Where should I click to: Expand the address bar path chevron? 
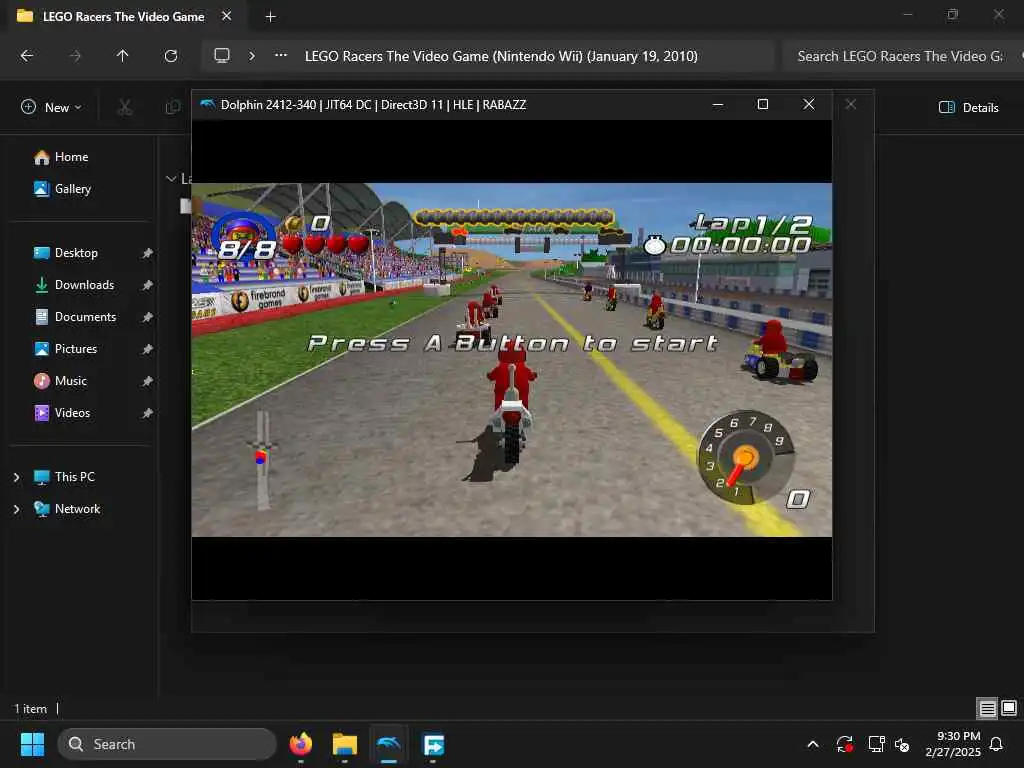(252, 56)
